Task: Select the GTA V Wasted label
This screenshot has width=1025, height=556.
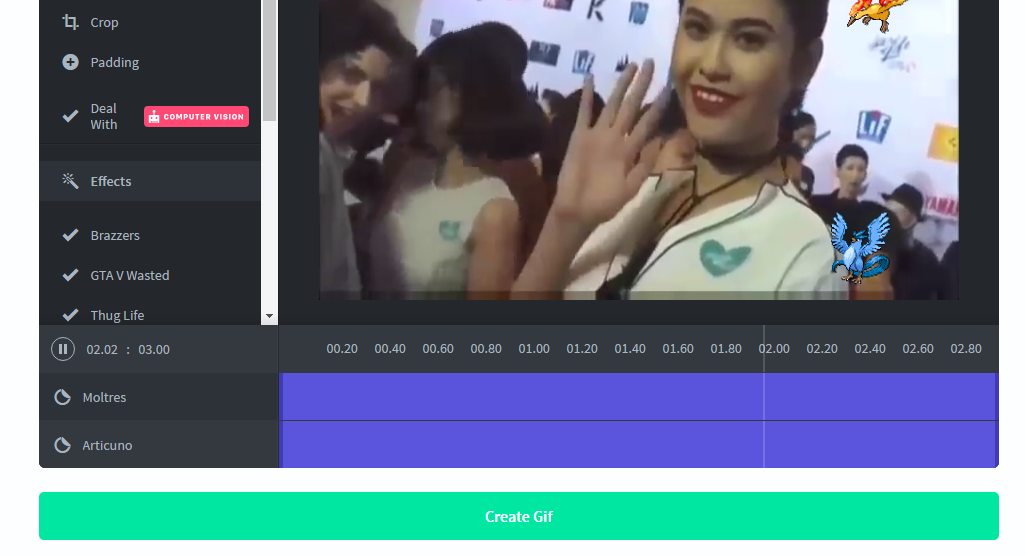Action: [129, 275]
